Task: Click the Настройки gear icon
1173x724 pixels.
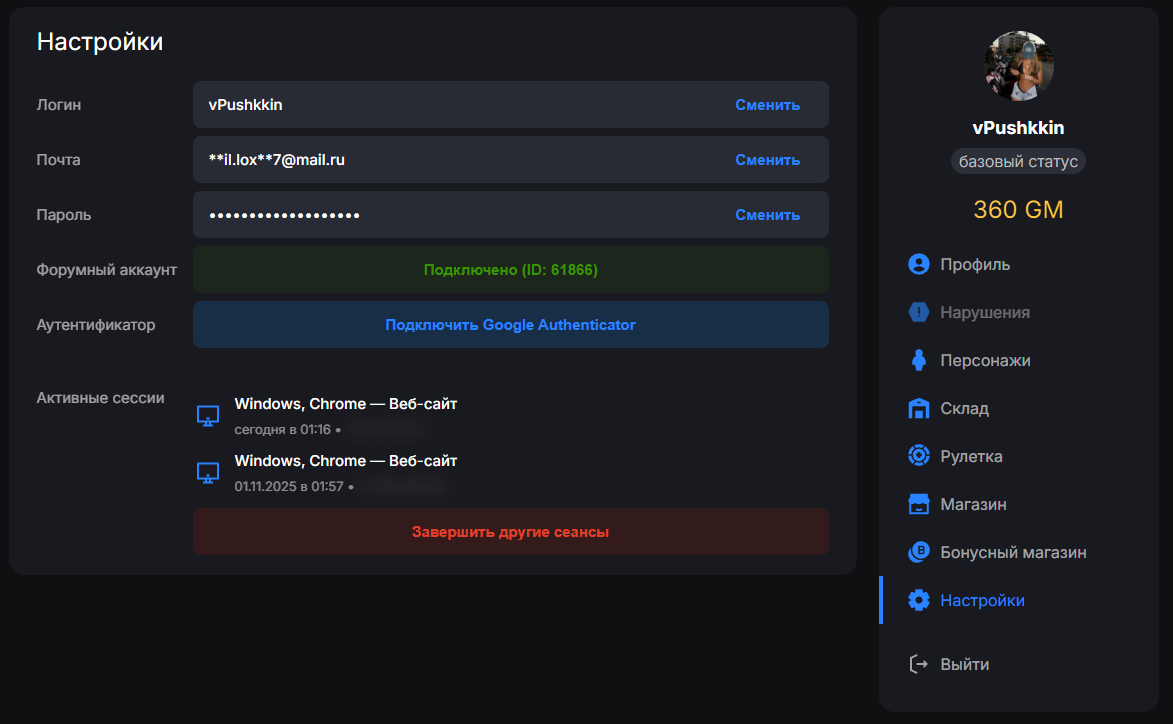Action: pyautogui.click(x=918, y=600)
